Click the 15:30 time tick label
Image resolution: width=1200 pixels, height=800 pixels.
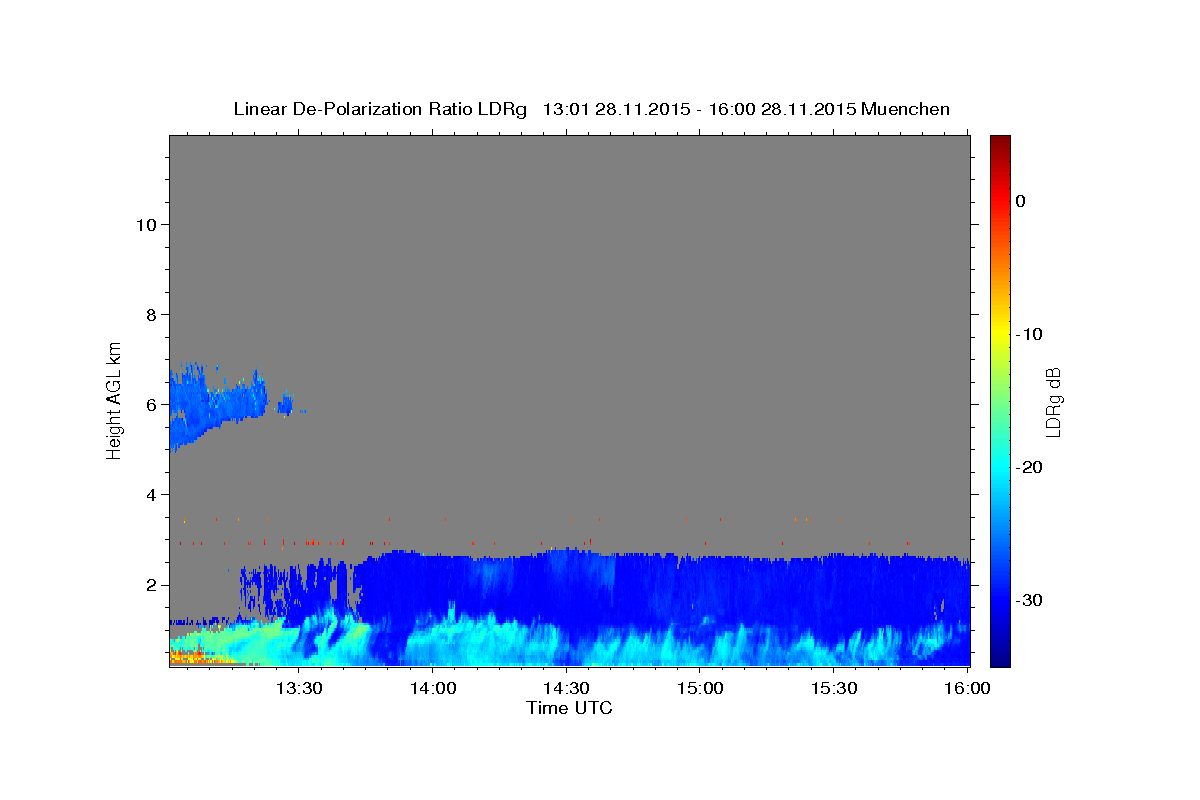click(x=834, y=688)
